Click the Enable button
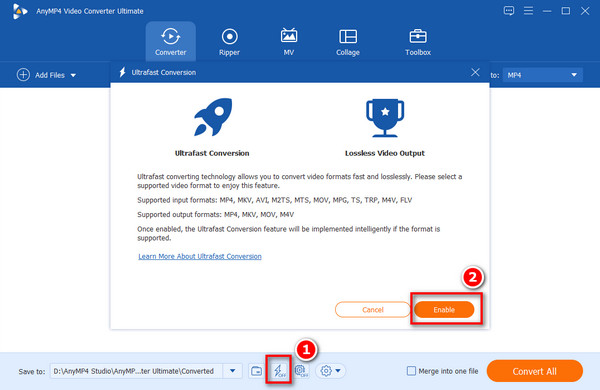The width and height of the screenshot is (600, 390). (444, 310)
